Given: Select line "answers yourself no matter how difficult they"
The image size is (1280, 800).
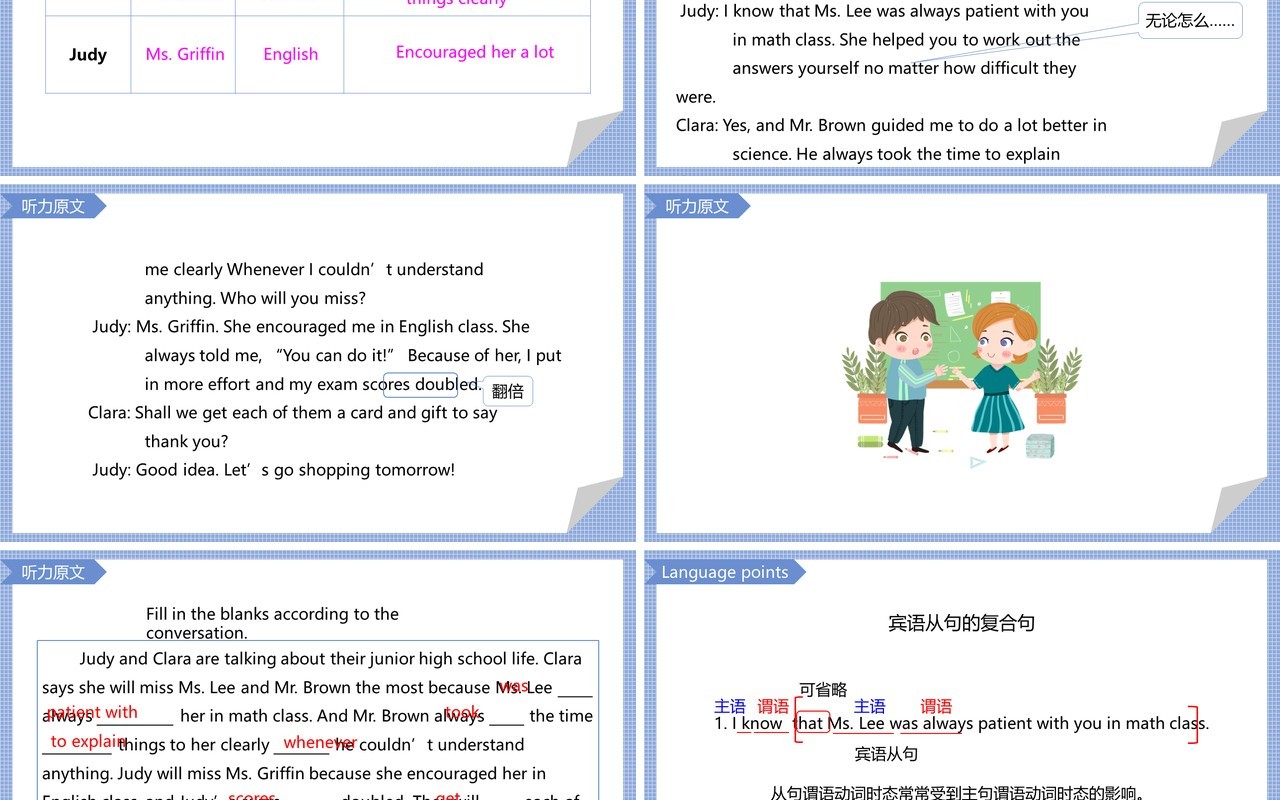Looking at the screenshot, I should click(904, 68).
